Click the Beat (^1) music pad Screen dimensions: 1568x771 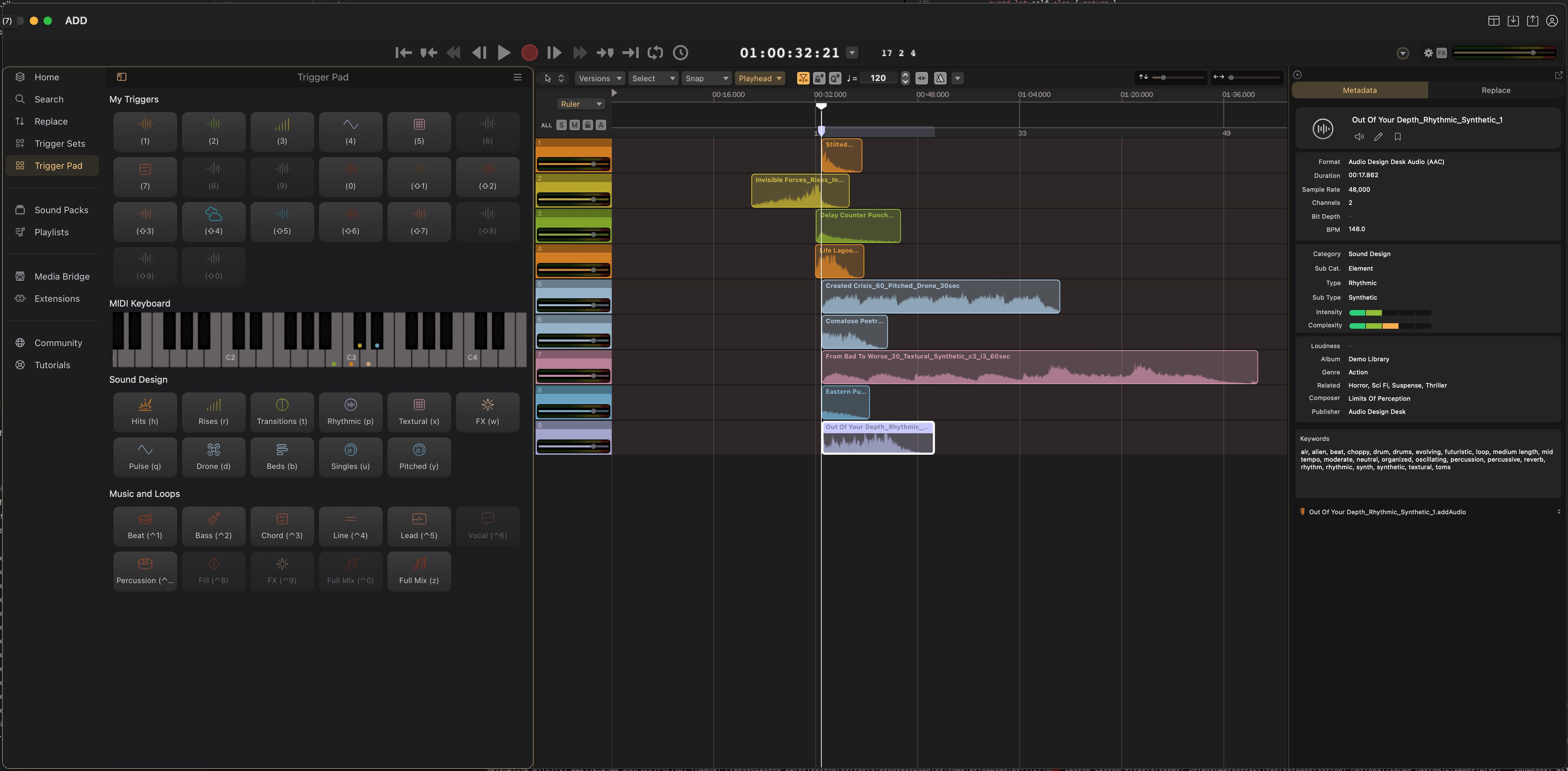(145, 526)
